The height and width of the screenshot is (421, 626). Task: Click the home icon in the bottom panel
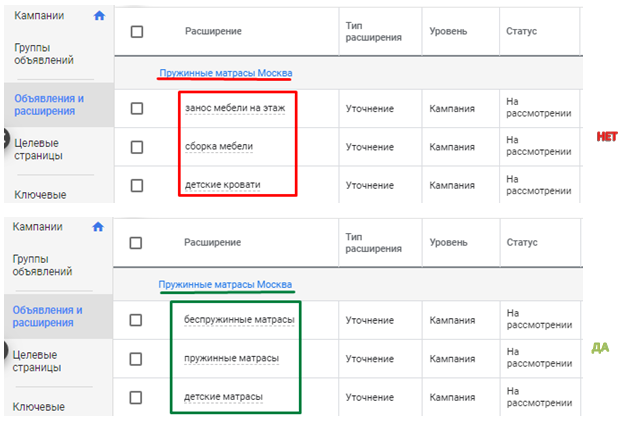(x=98, y=227)
